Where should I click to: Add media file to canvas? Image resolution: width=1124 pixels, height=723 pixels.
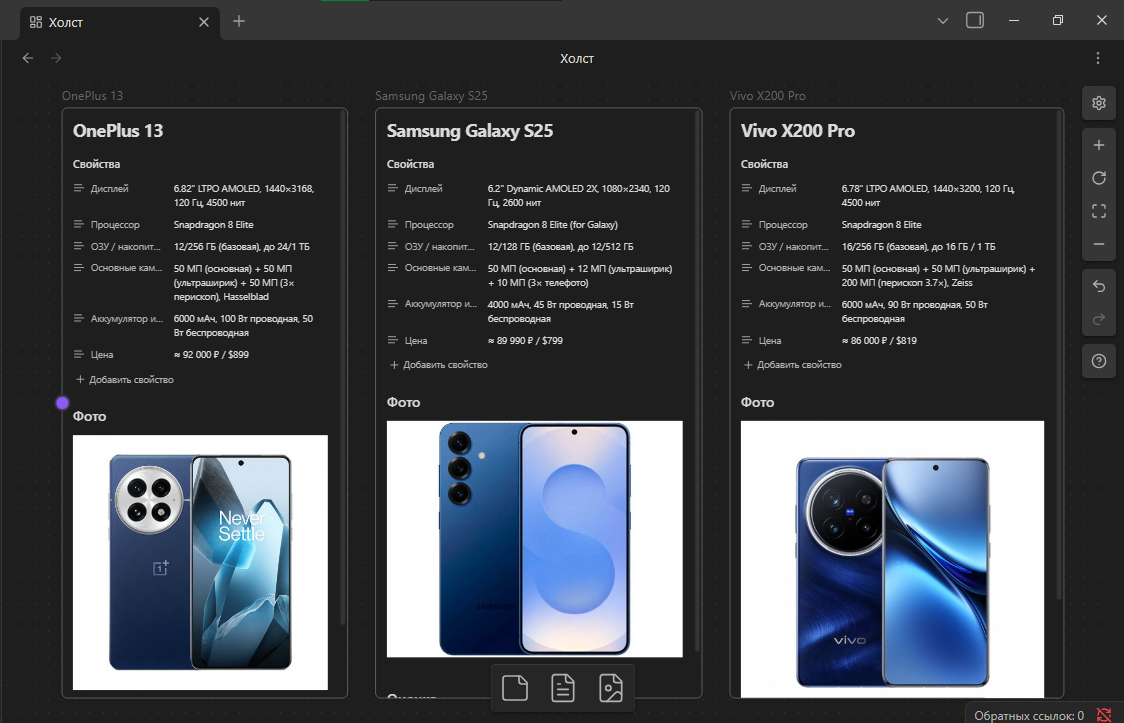coord(611,688)
